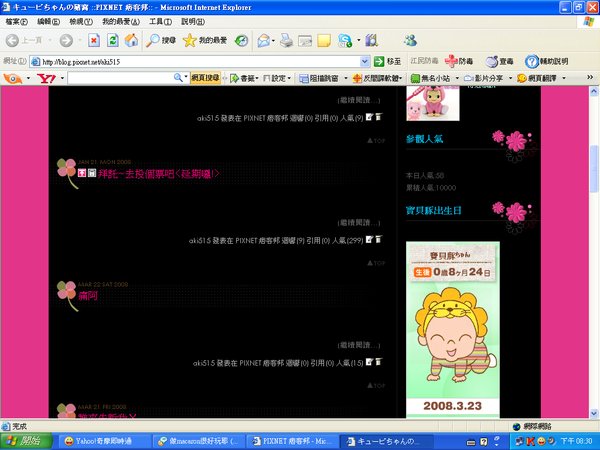This screenshot has width=600, height=450.
Task: Click the Yahoo toolbar search box
Action: pyautogui.click(x=121, y=78)
